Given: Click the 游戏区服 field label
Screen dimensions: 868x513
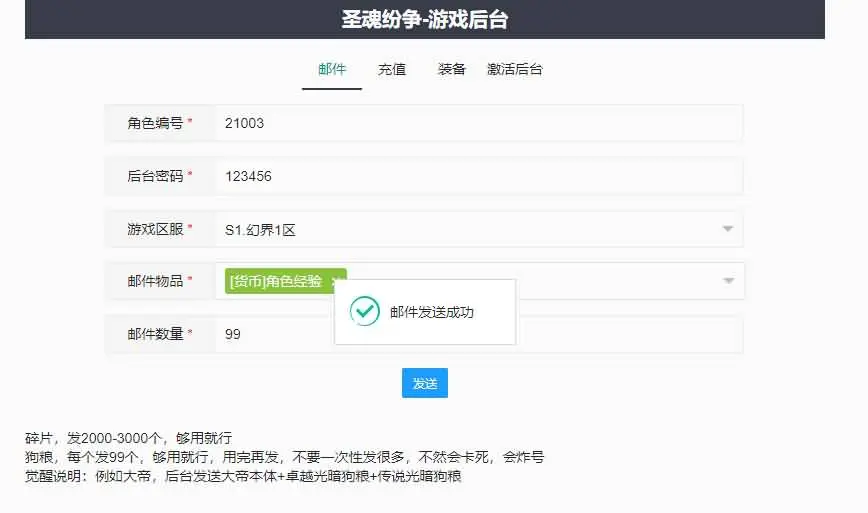Looking at the screenshot, I should [x=155, y=229].
